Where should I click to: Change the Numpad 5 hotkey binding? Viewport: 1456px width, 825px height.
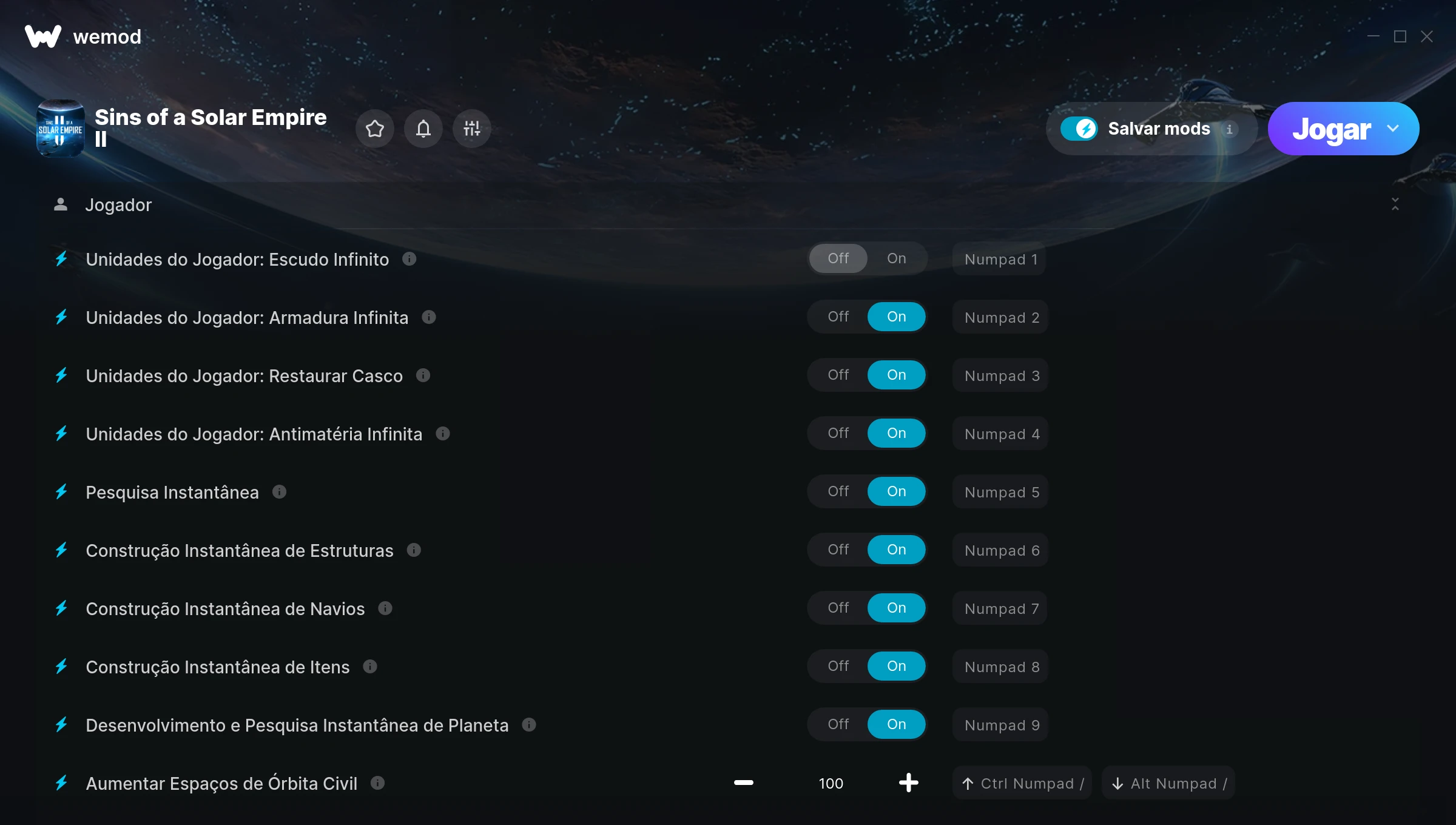point(1001,492)
